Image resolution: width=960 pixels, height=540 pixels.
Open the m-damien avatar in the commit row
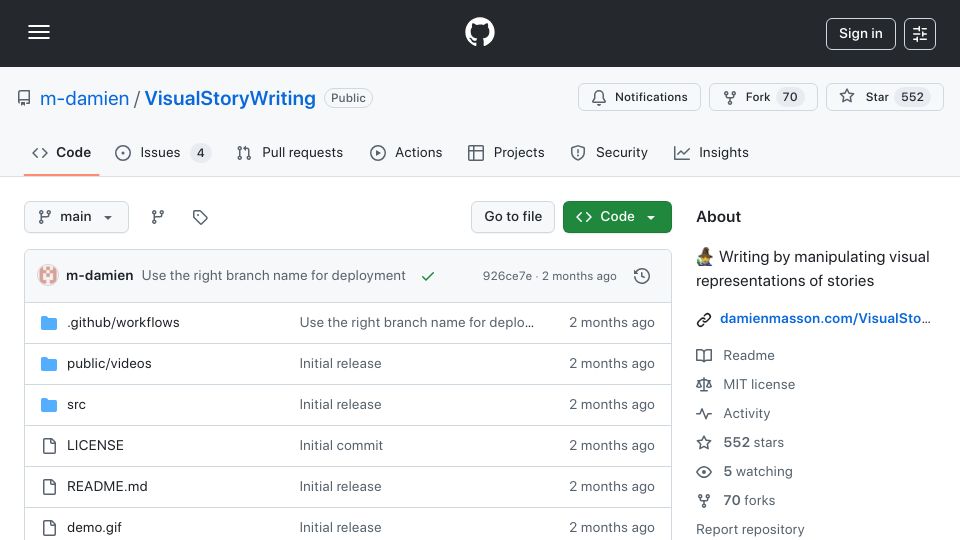click(48, 276)
